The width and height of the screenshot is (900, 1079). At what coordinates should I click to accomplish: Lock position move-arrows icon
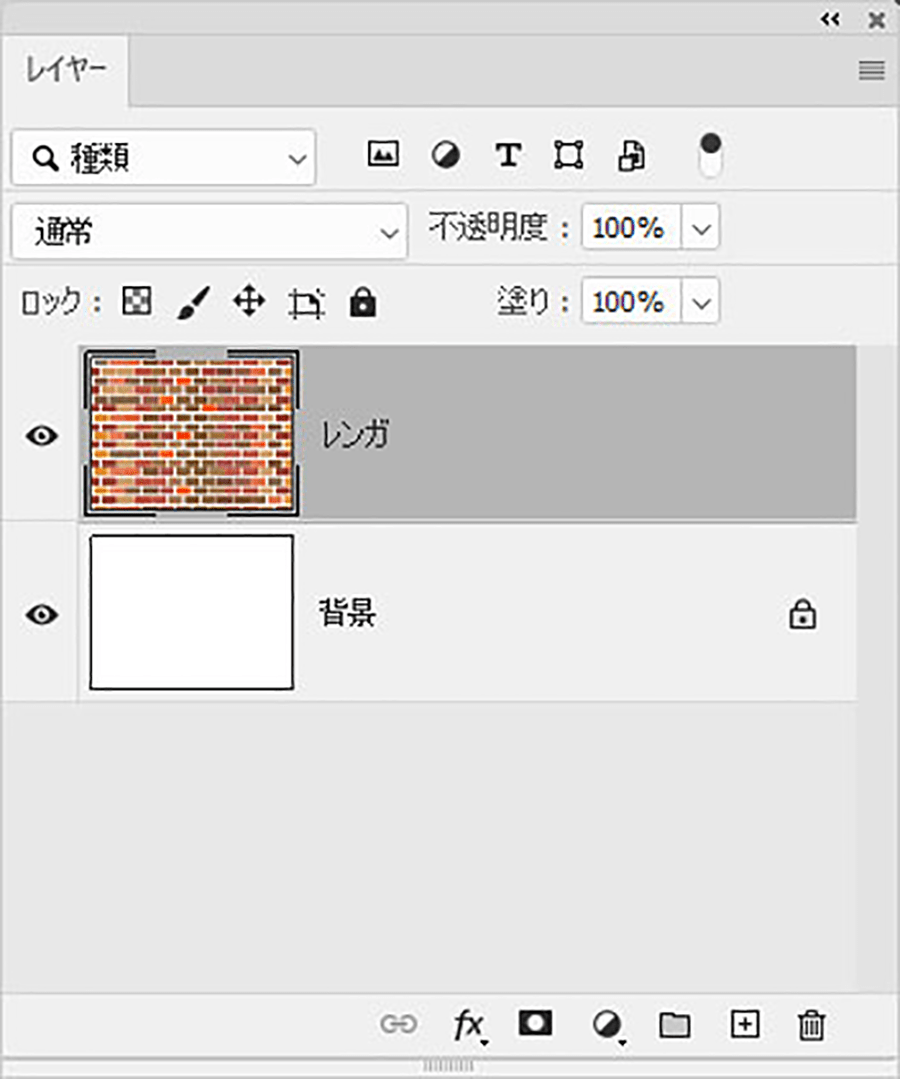pyautogui.click(x=249, y=301)
